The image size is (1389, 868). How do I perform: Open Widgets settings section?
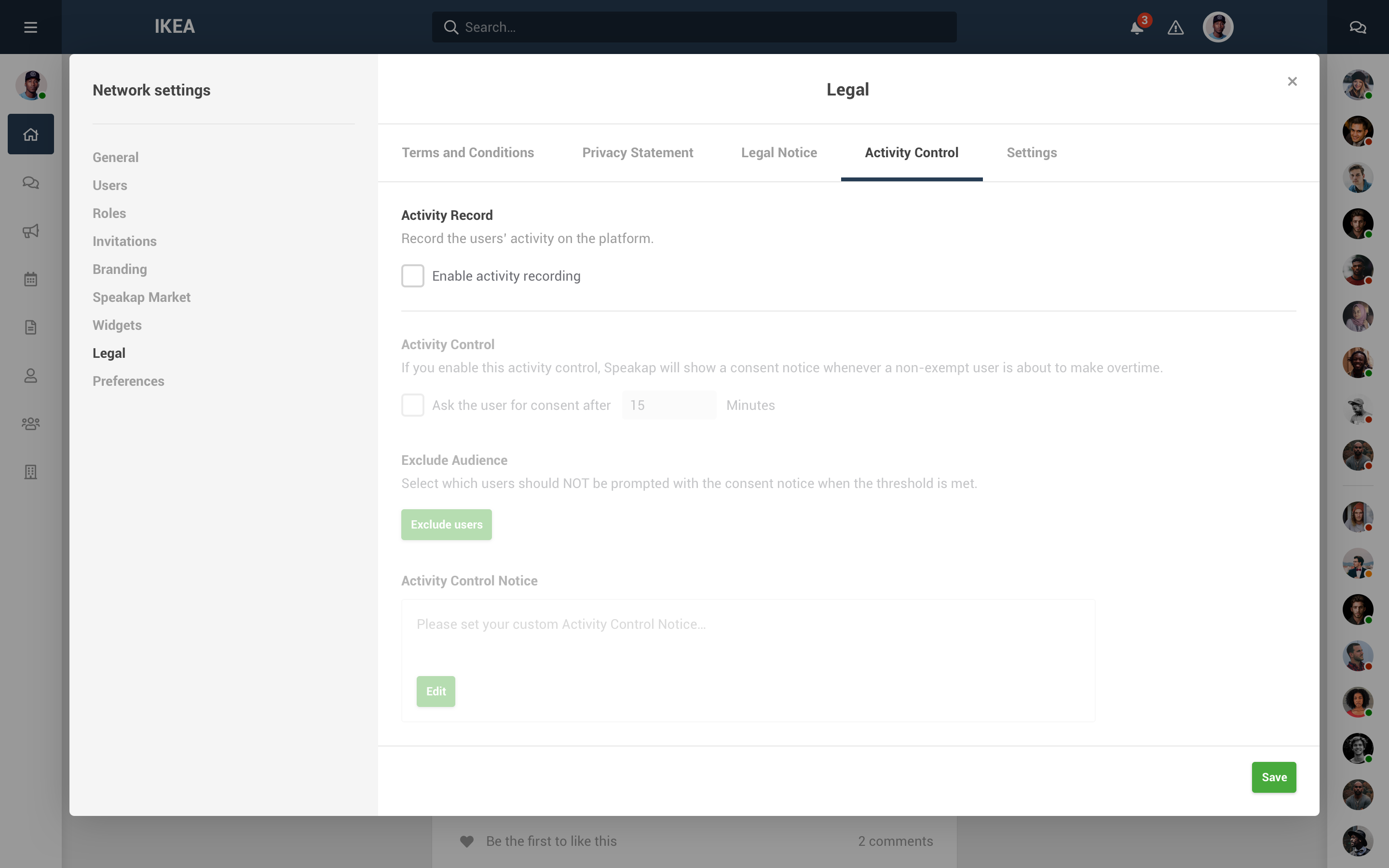[x=117, y=325]
